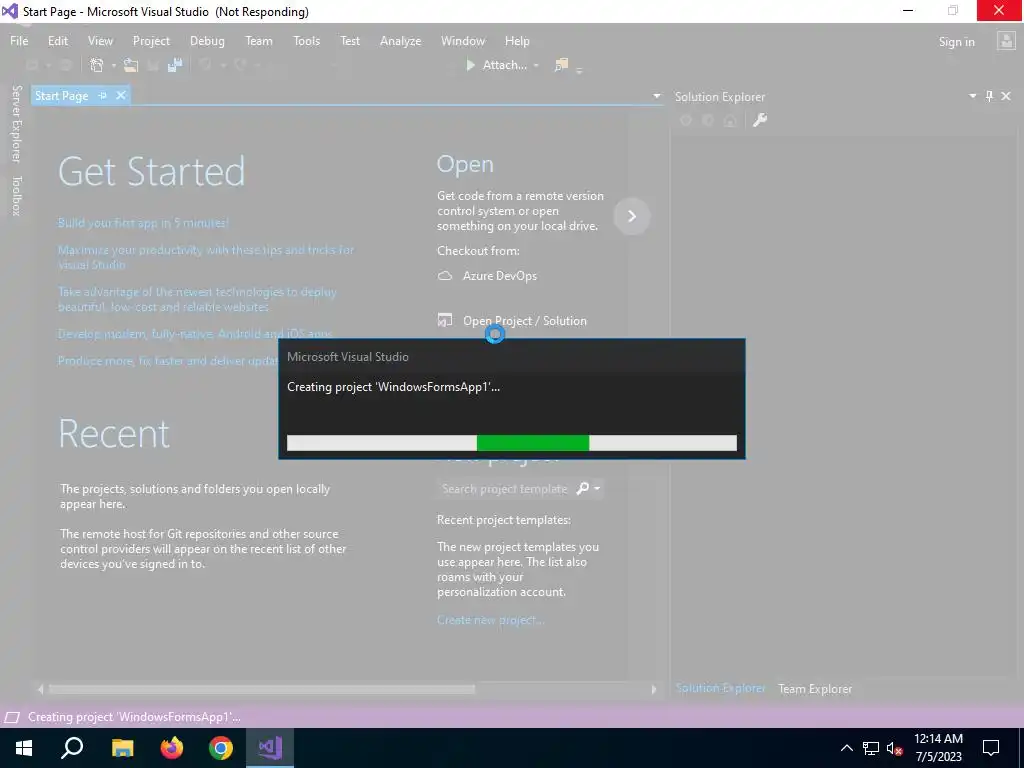Click the Save All toolbar icon

click(174, 65)
